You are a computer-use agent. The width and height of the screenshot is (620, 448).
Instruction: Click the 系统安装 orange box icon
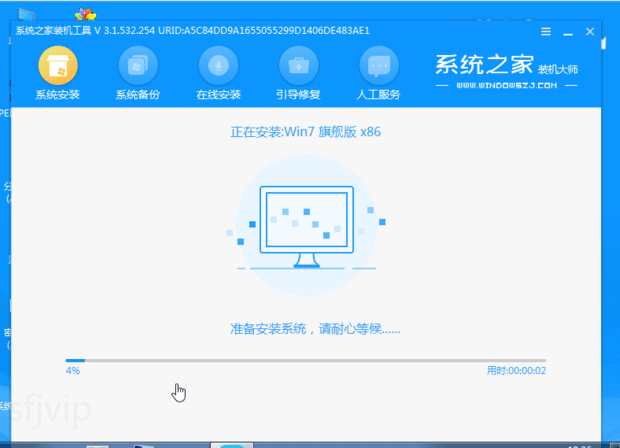(x=57, y=68)
